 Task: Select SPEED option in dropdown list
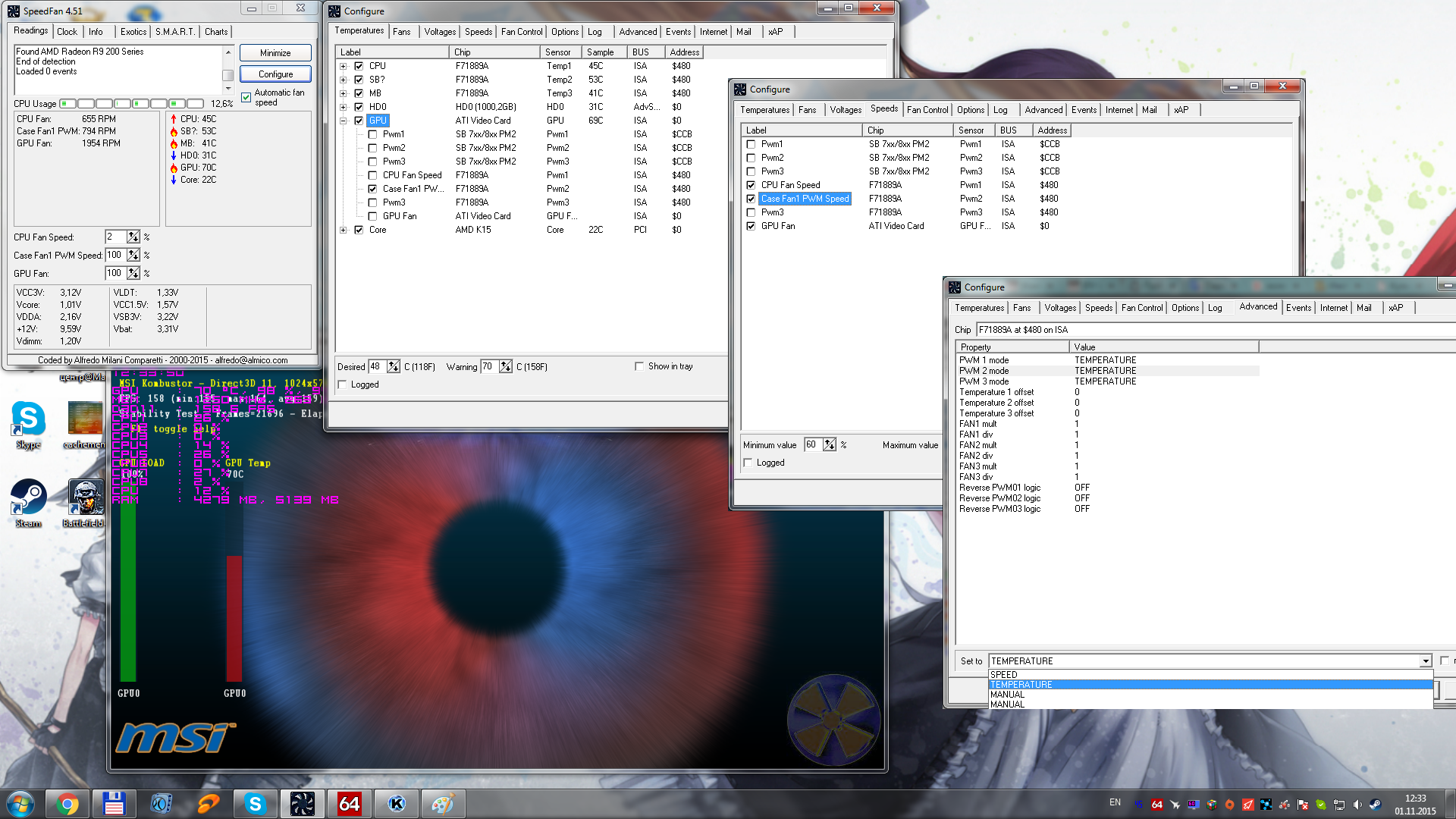click(x=1004, y=674)
